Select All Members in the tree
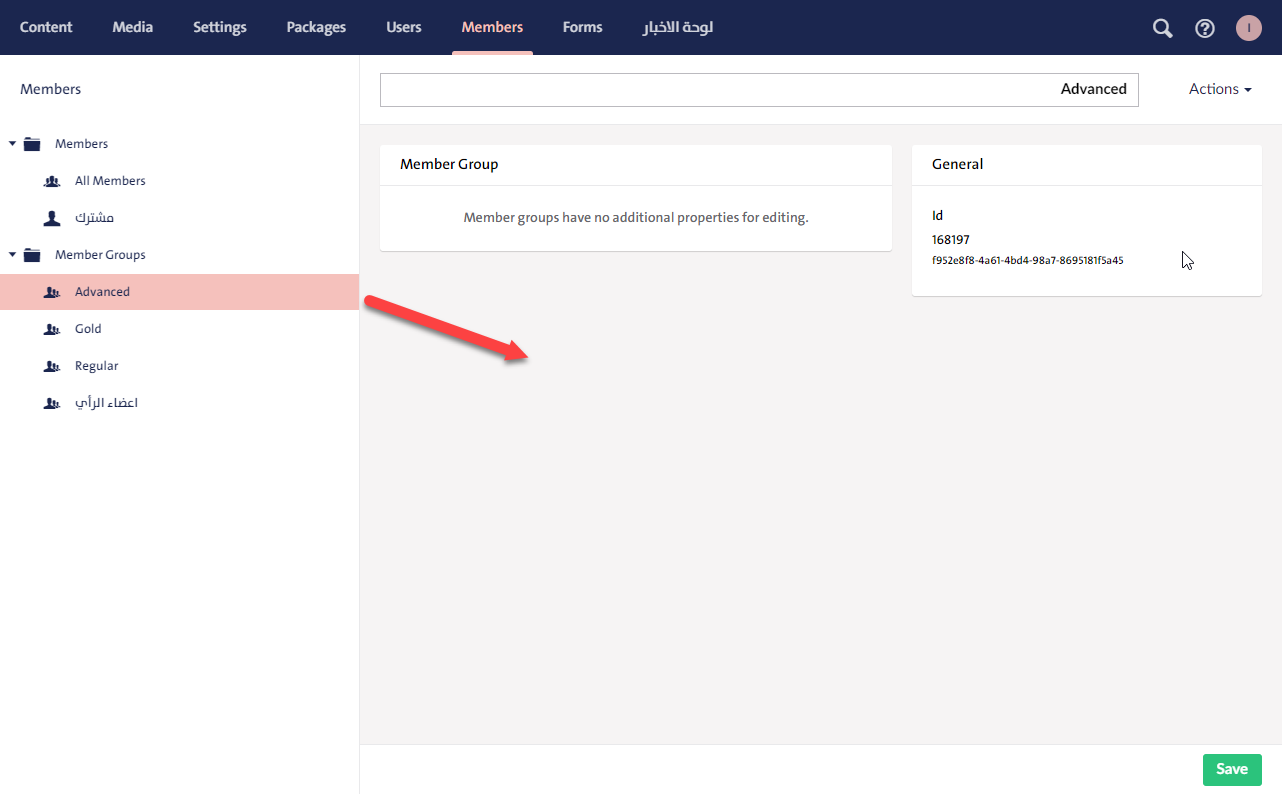This screenshot has height=794, width=1282. [x=110, y=181]
